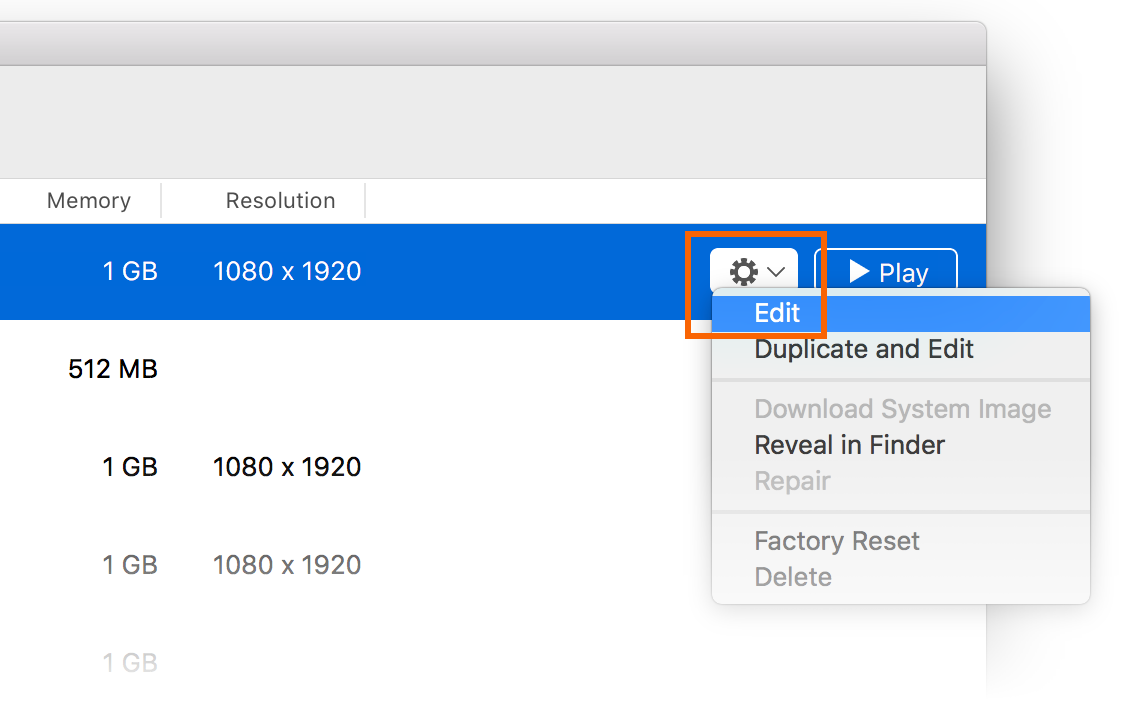This screenshot has height=704, width=1140.
Task: Sort devices by the Memory column
Action: pyautogui.click(x=87, y=200)
